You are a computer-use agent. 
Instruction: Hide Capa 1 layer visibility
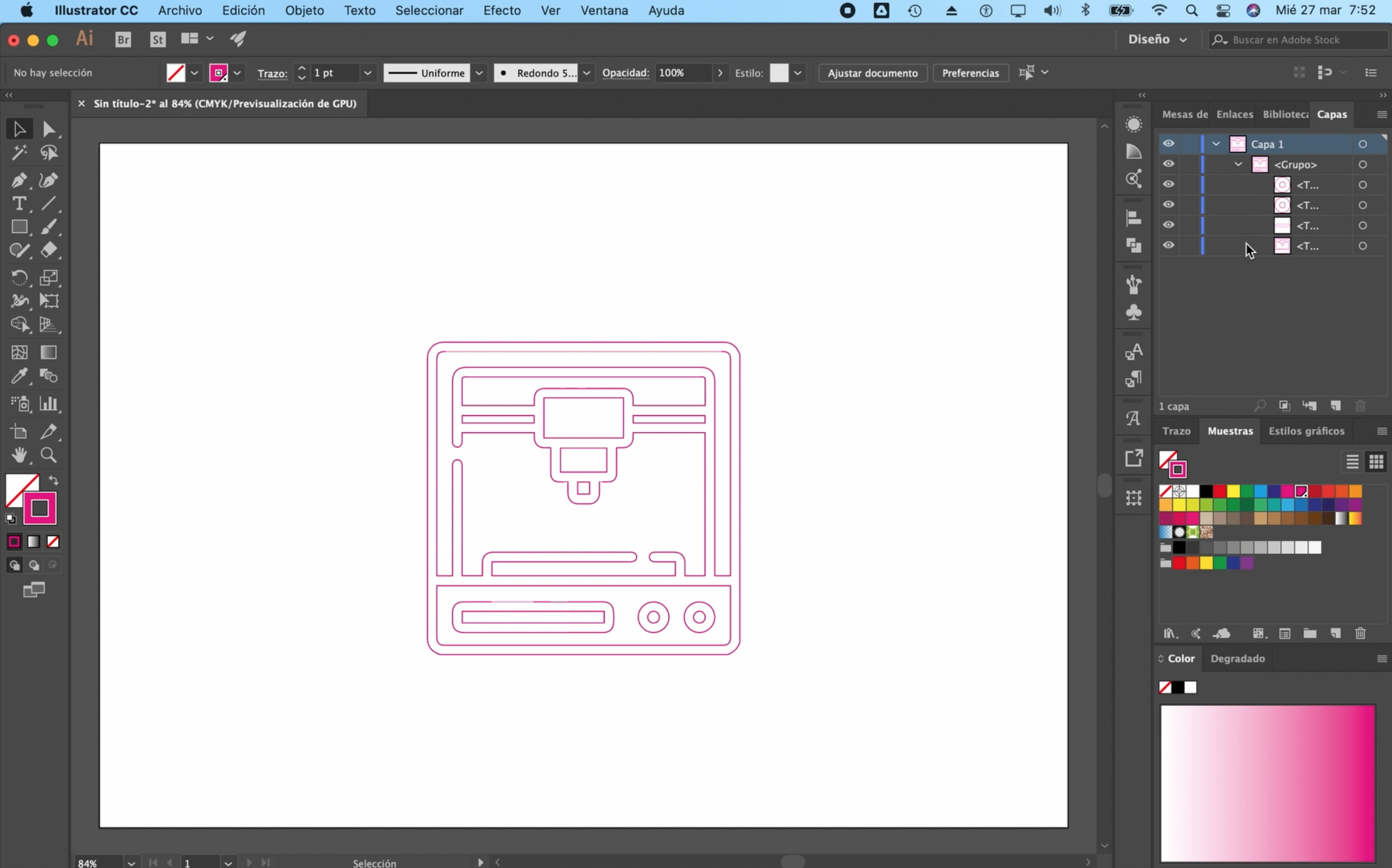1169,143
